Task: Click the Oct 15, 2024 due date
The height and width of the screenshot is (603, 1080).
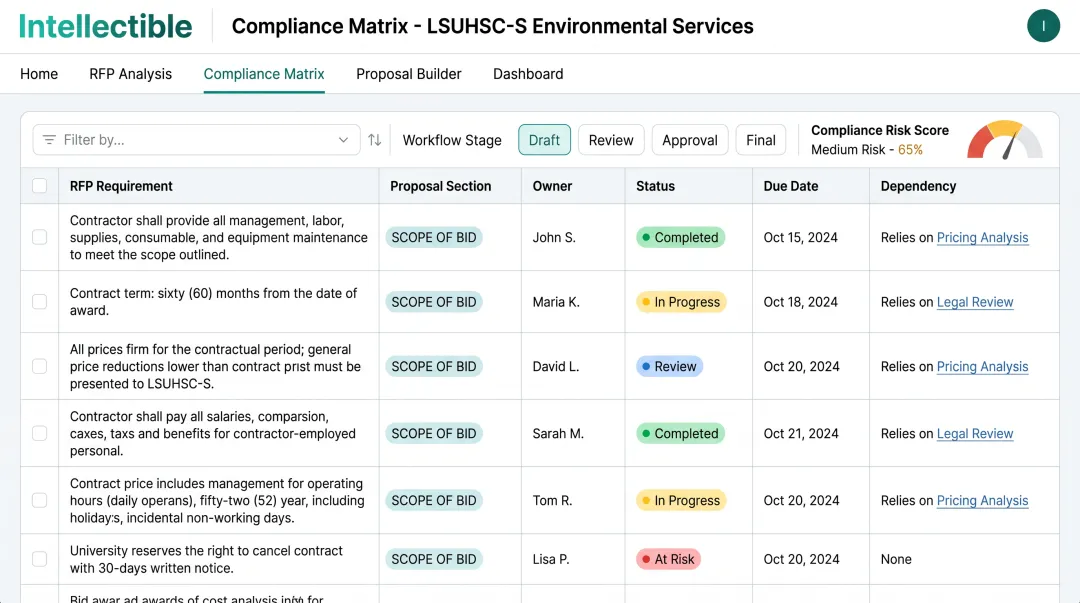Action: [800, 237]
